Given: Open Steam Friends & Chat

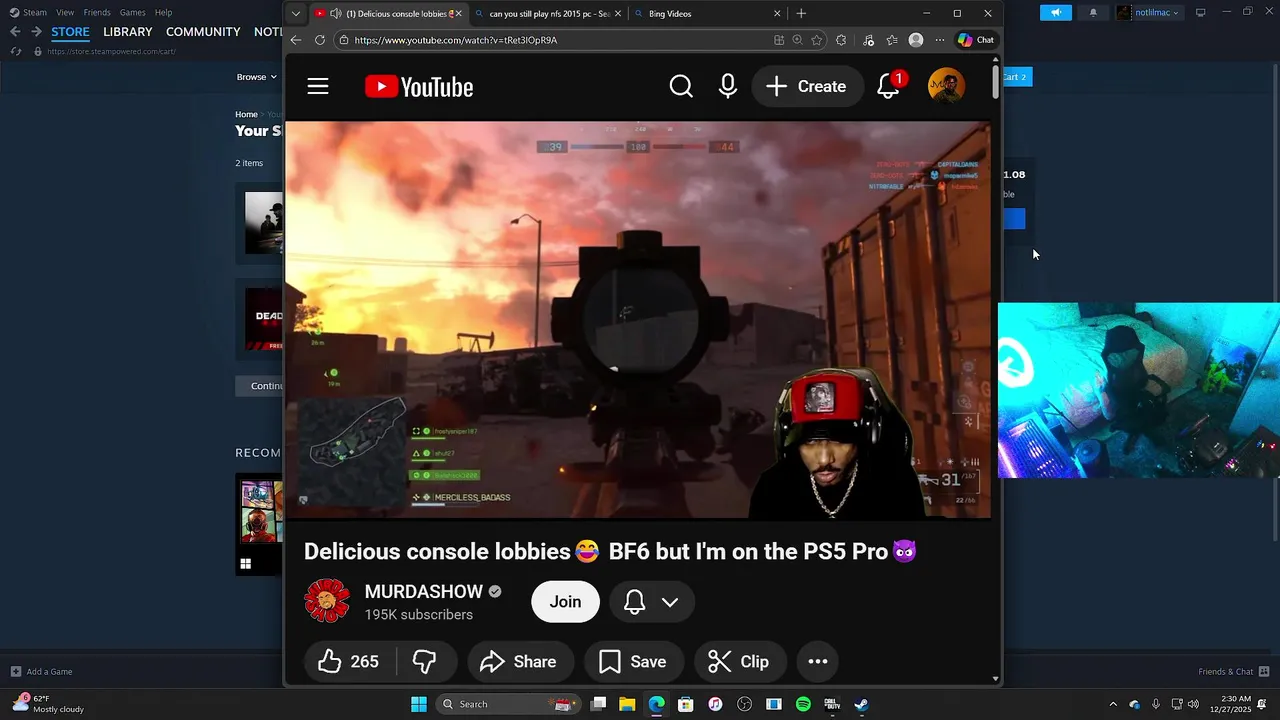Looking at the screenshot, I should (1234, 672).
